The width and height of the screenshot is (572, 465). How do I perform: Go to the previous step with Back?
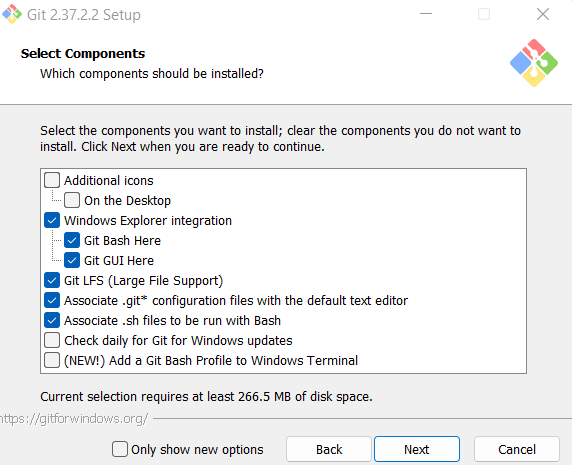click(x=329, y=449)
